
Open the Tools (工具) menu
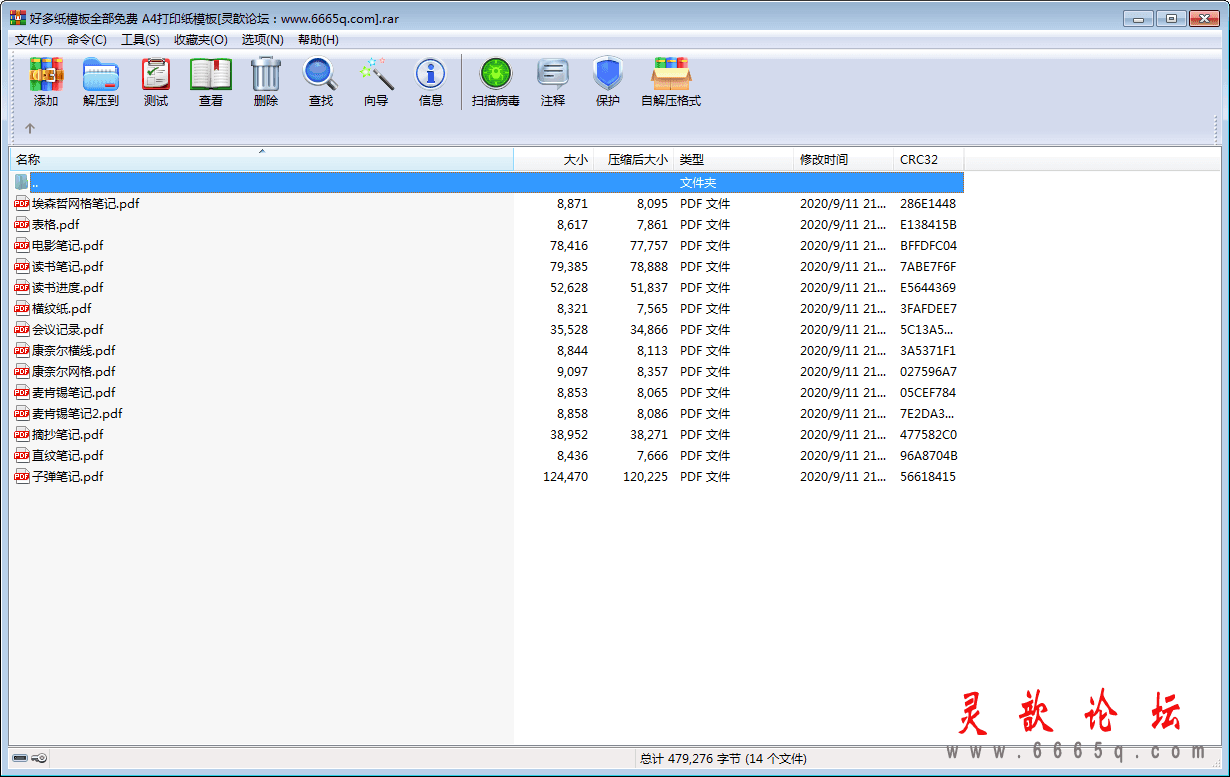click(x=140, y=40)
